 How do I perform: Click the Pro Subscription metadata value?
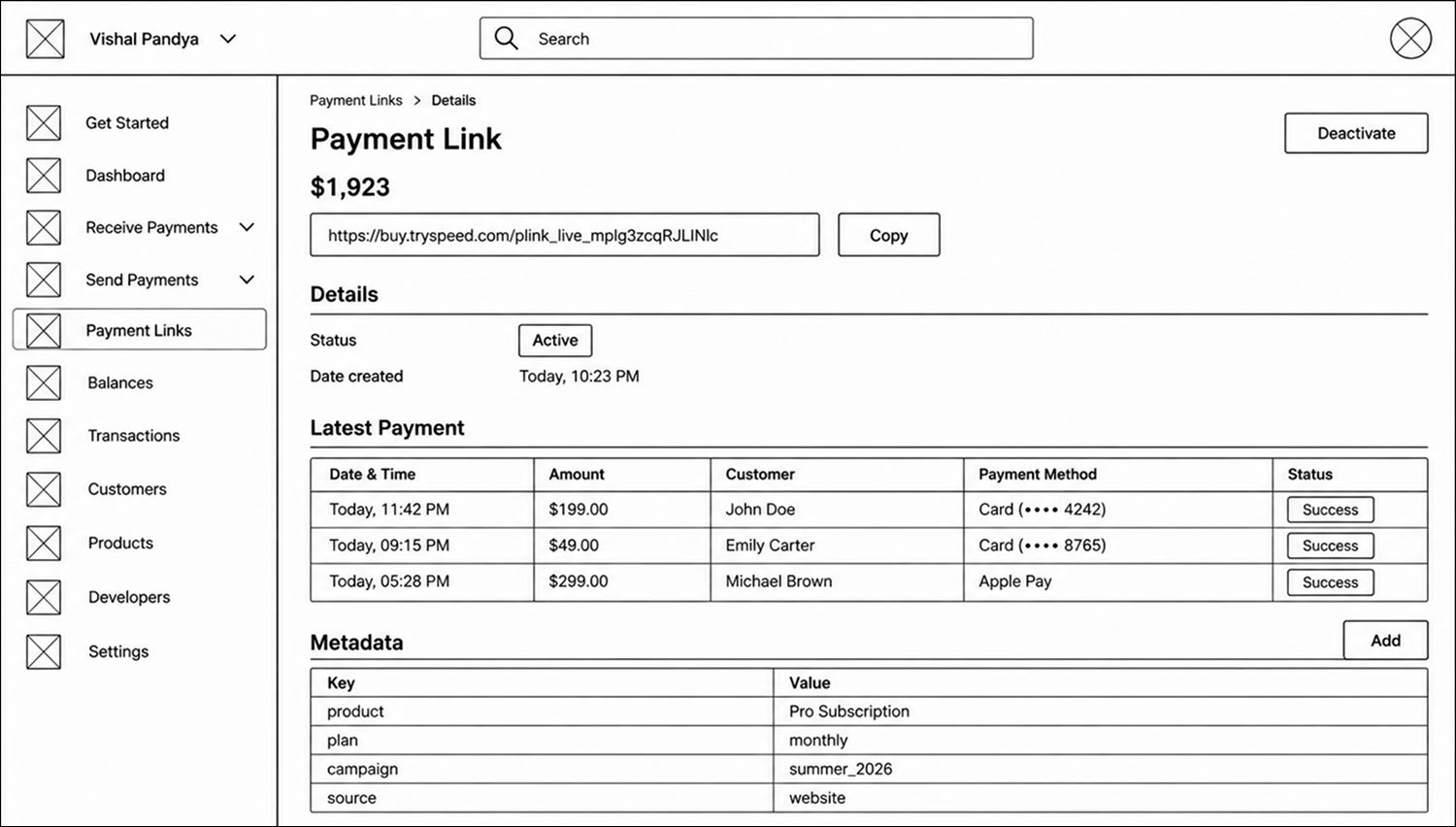coord(849,711)
